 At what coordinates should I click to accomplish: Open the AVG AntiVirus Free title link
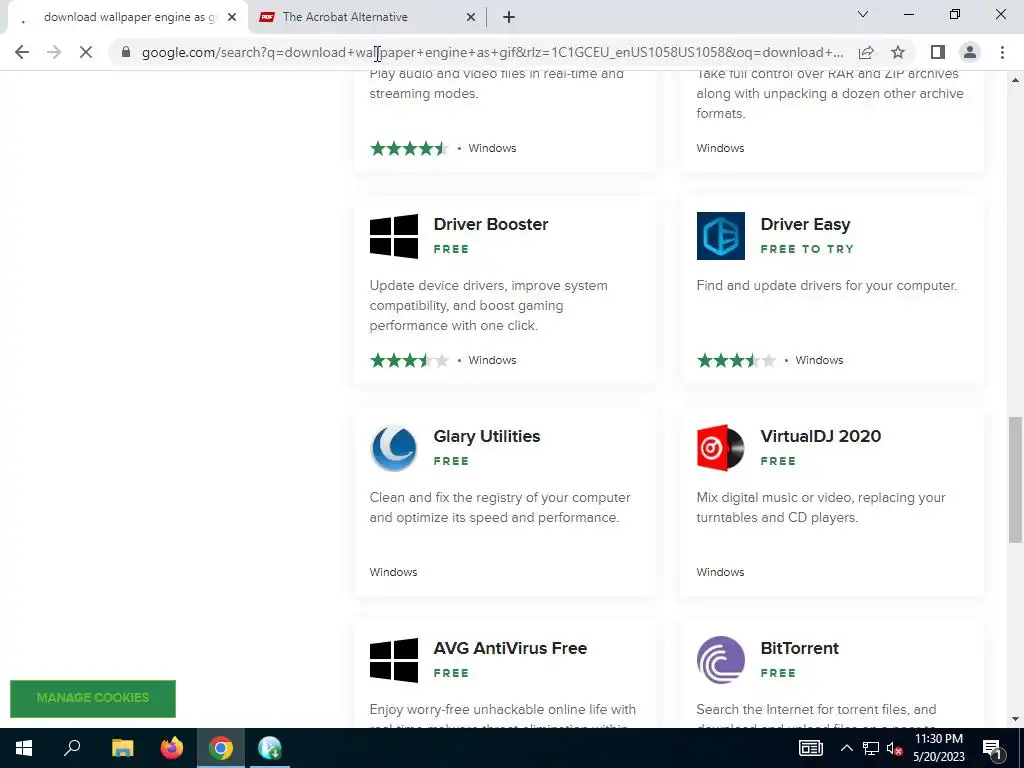pyautogui.click(x=510, y=648)
